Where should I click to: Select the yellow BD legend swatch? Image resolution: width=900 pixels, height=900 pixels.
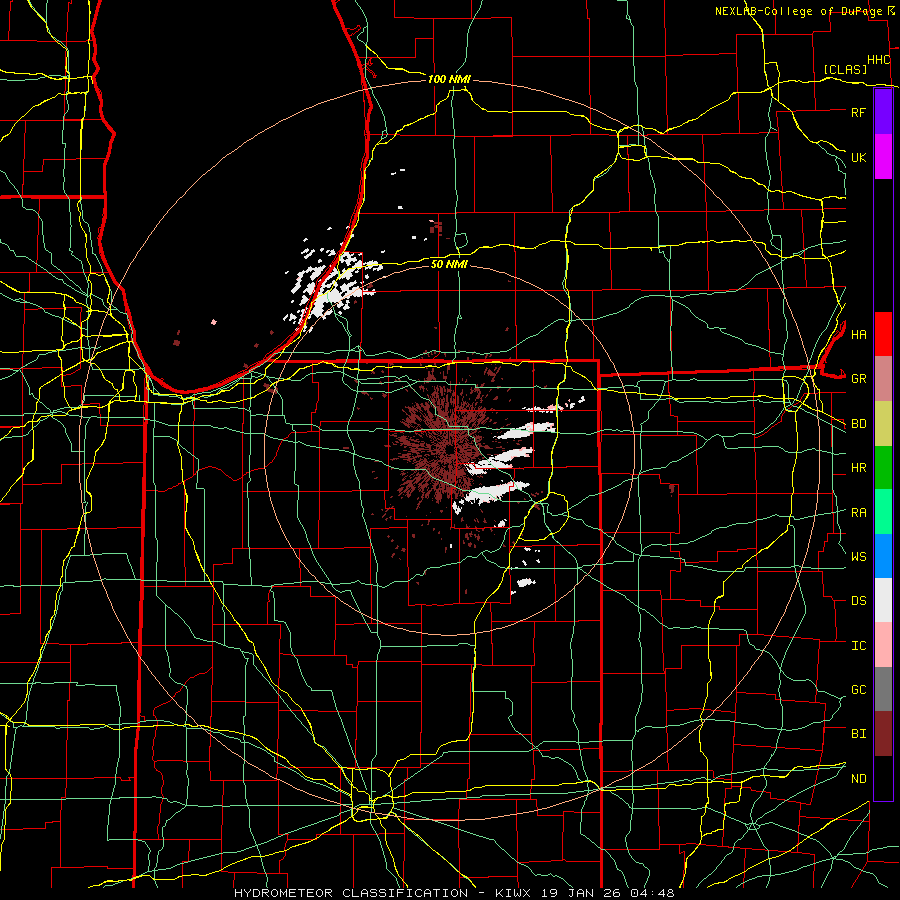tap(883, 424)
